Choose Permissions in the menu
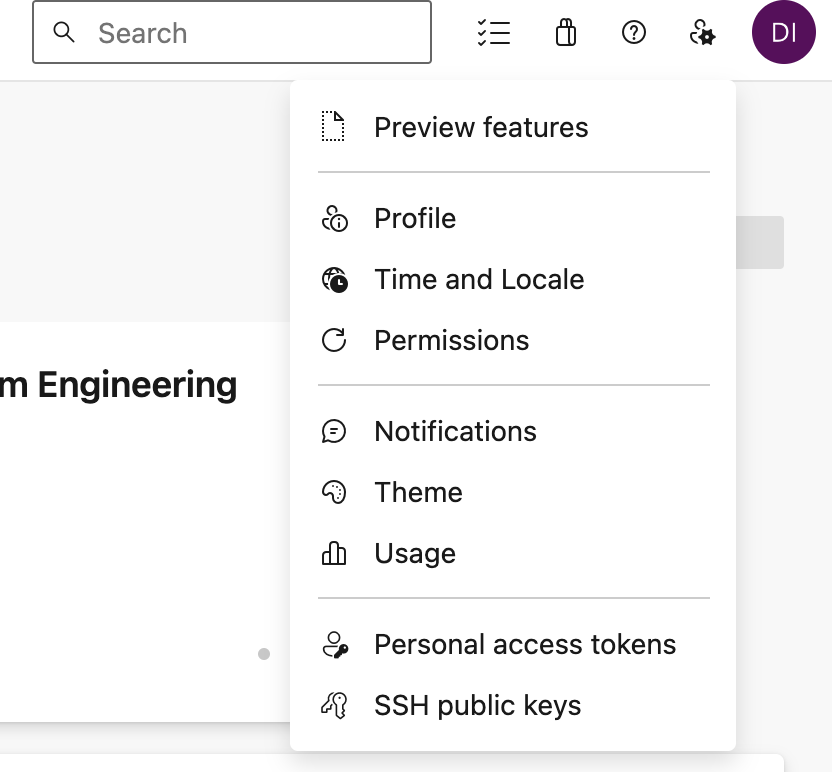Viewport: 832px width, 772px height. (x=513, y=340)
